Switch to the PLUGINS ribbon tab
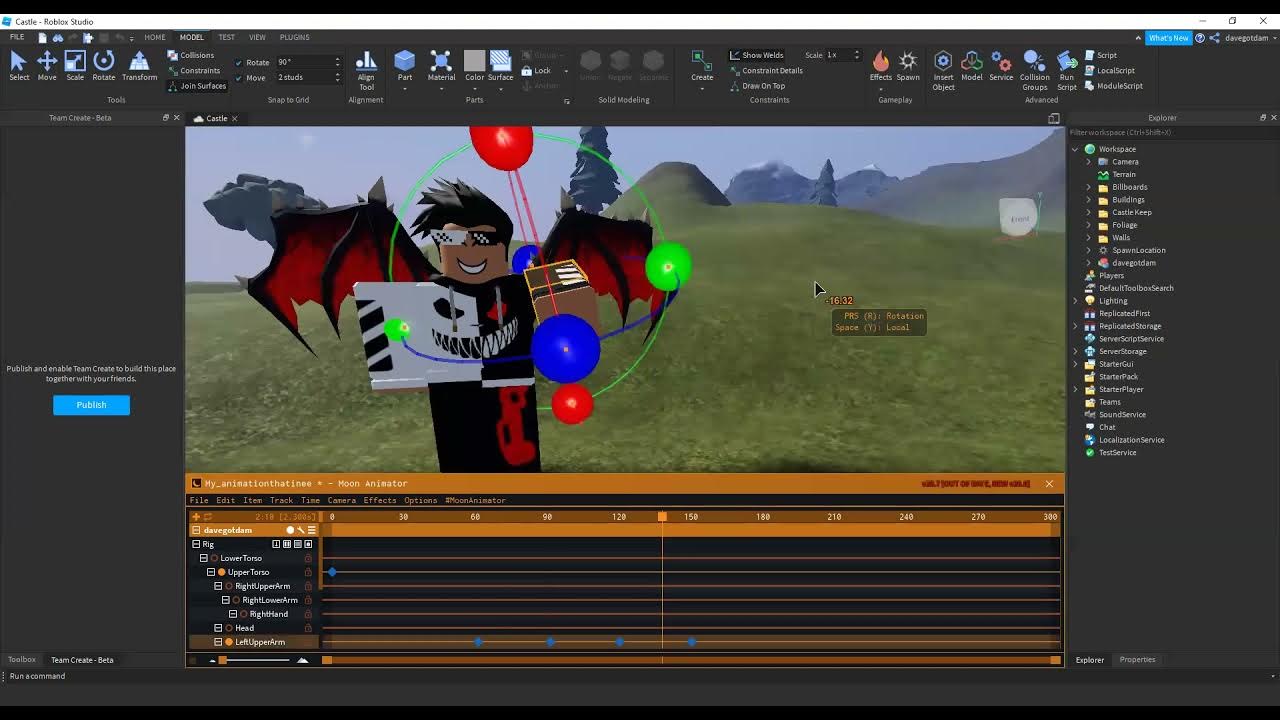1280x720 pixels. (294, 37)
